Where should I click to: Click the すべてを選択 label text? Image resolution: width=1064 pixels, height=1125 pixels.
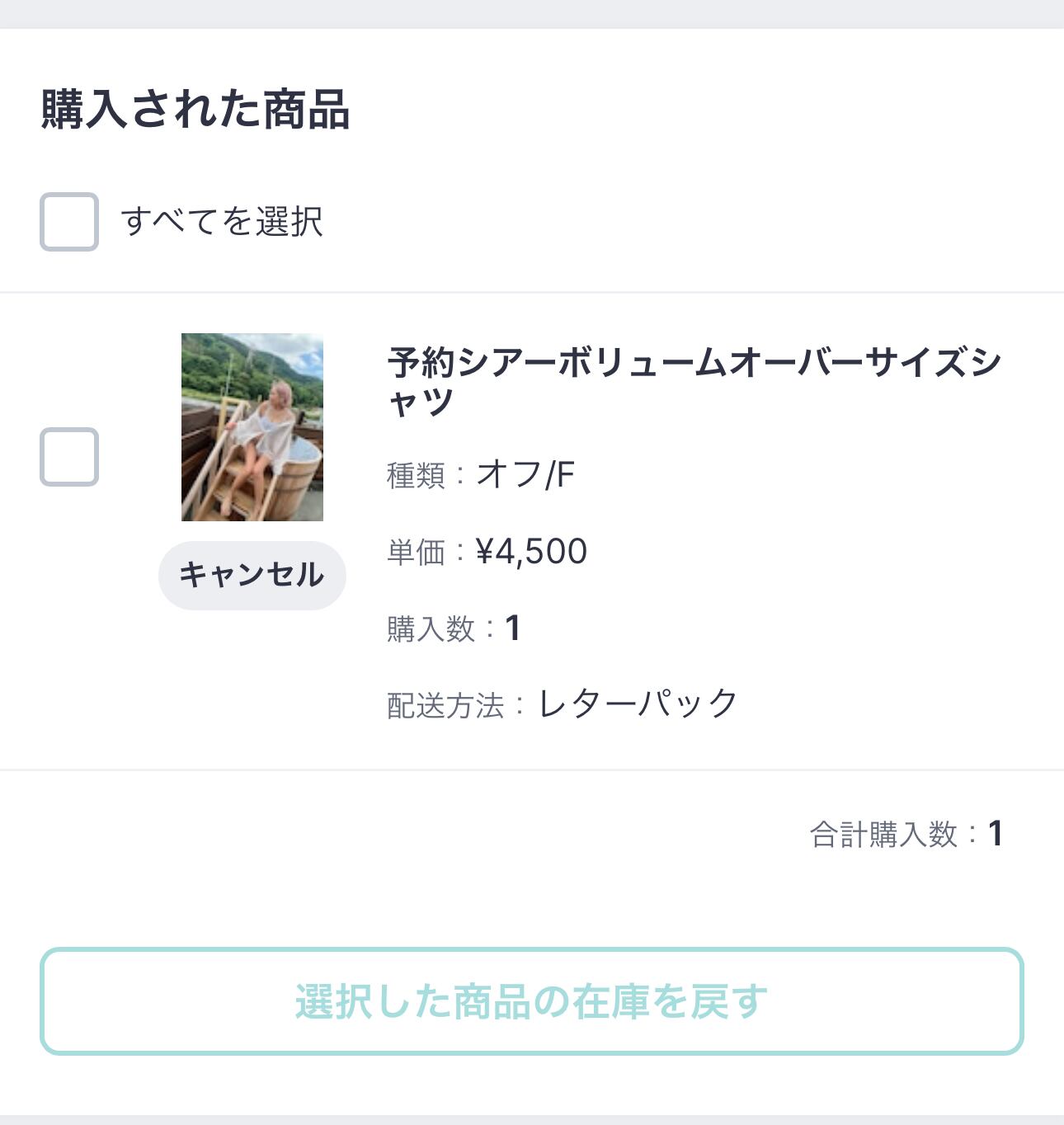221,222
